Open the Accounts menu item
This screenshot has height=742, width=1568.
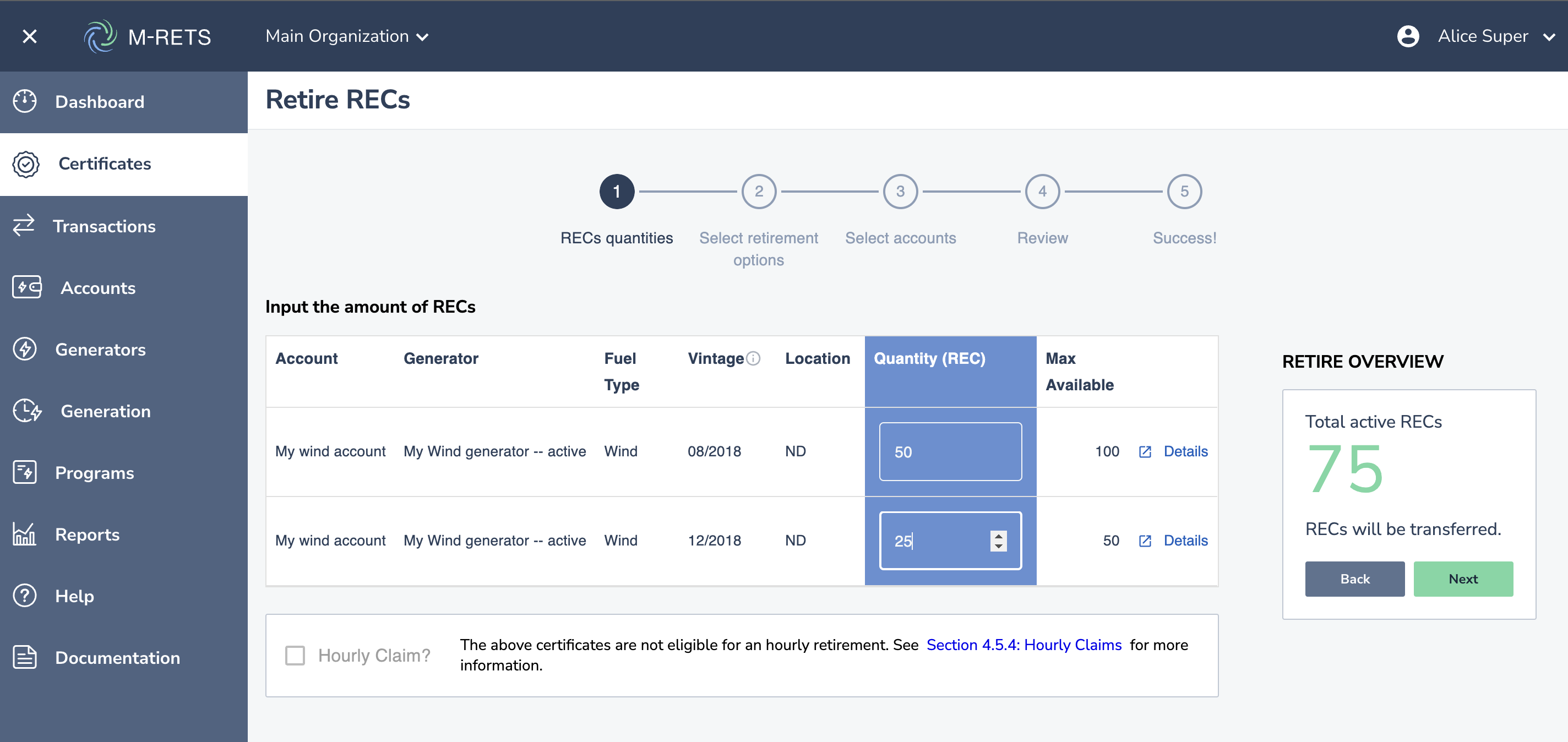click(97, 288)
